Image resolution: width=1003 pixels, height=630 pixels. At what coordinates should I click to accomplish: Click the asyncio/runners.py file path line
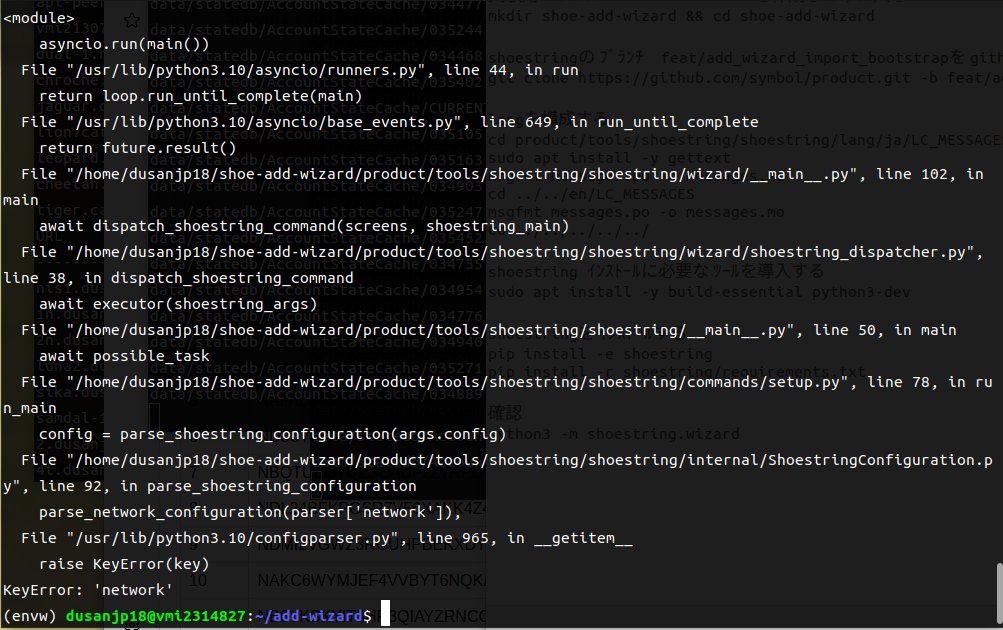(x=299, y=70)
